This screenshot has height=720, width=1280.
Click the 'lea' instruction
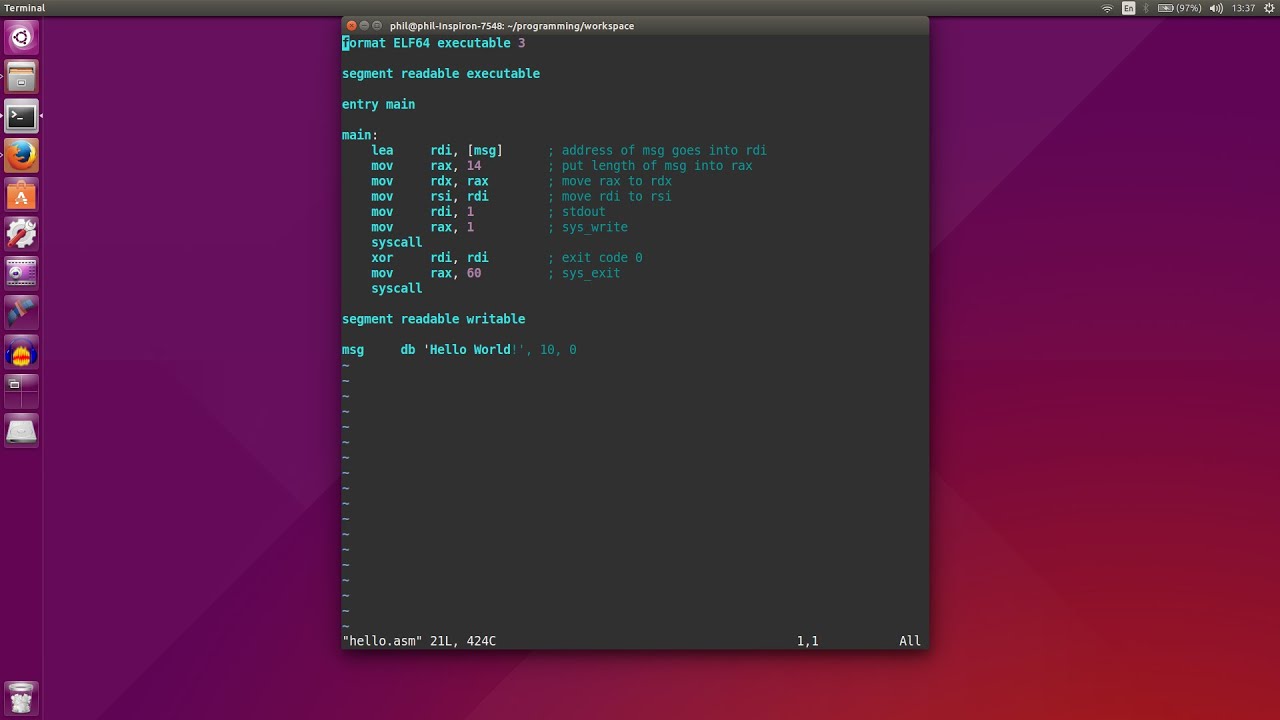coord(382,150)
